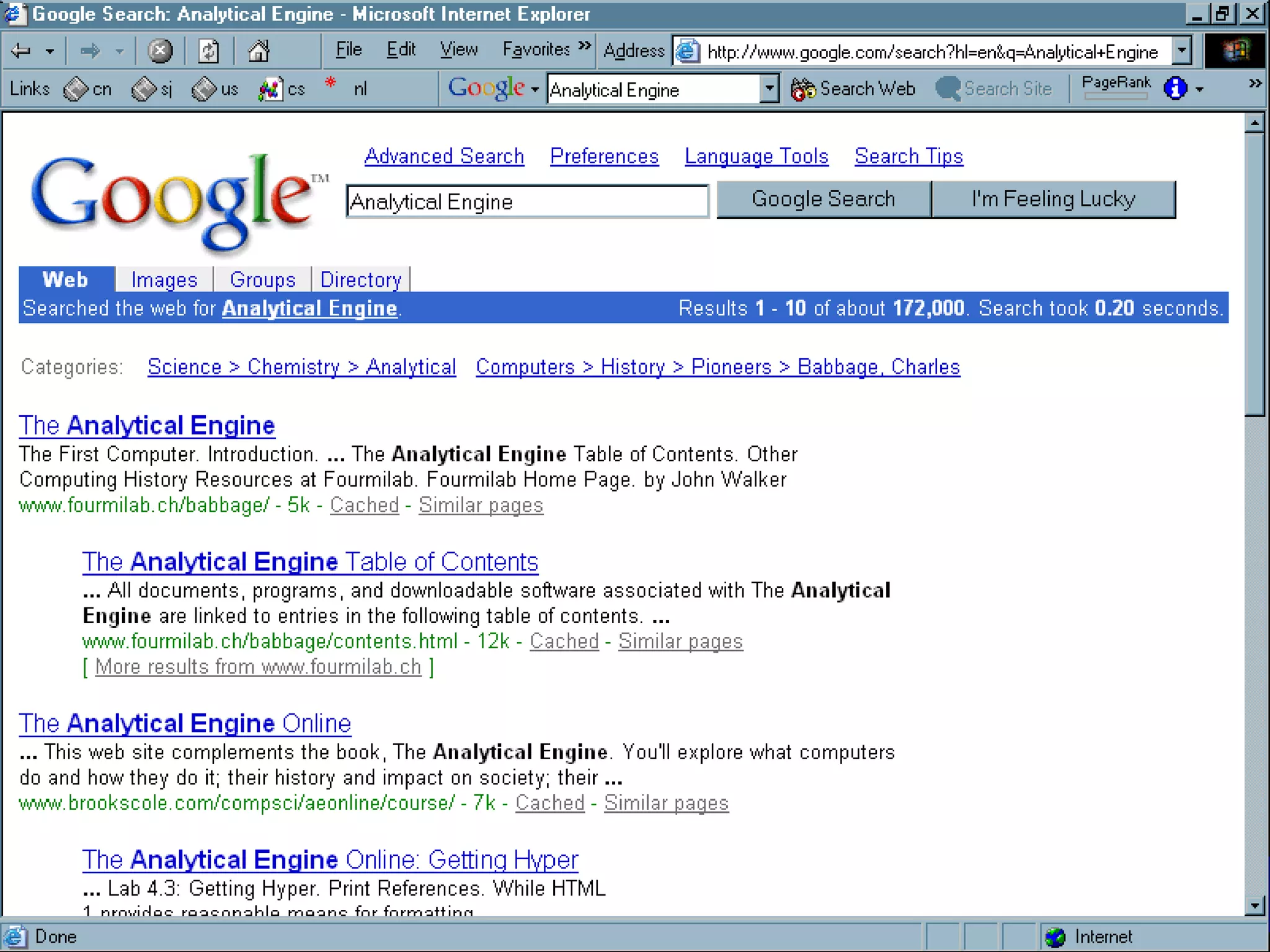Open the 'cs' link icon in Links bar
Viewport: 1270px width, 952px height.
pos(270,90)
